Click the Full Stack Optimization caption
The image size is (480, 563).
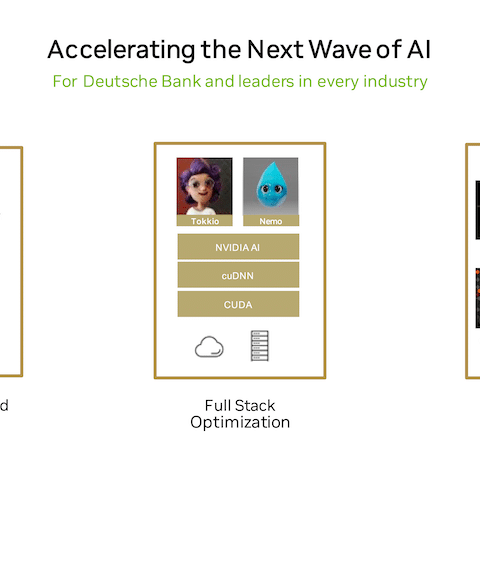click(240, 414)
